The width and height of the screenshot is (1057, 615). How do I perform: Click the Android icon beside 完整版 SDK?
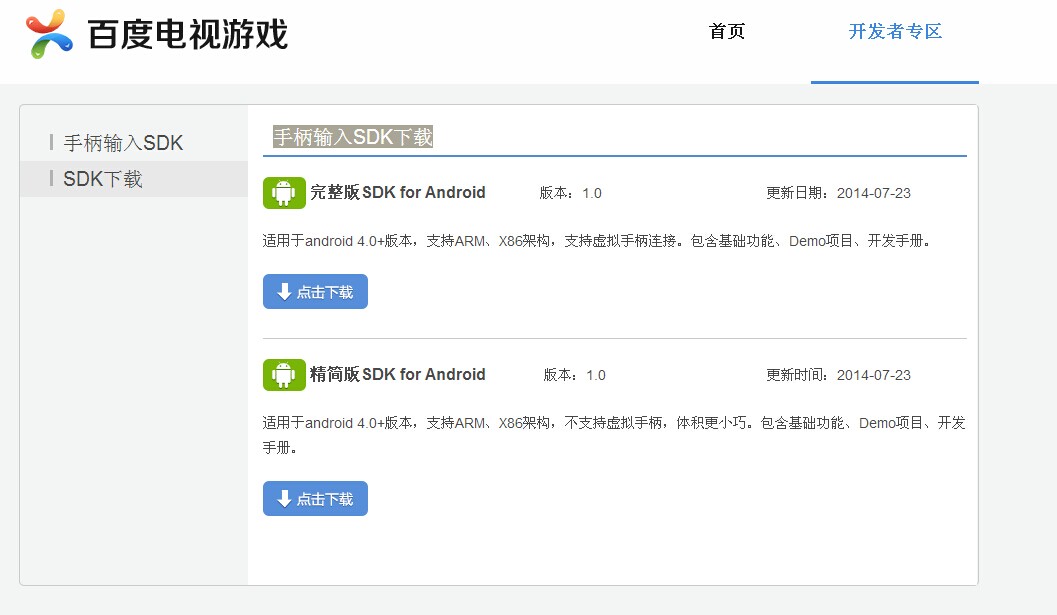pos(284,193)
